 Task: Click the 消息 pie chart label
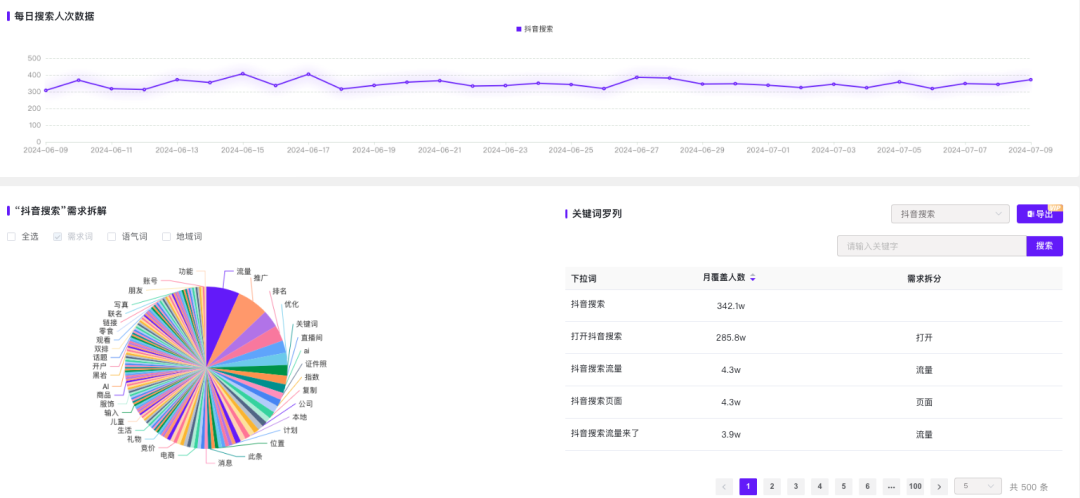tap(225, 463)
